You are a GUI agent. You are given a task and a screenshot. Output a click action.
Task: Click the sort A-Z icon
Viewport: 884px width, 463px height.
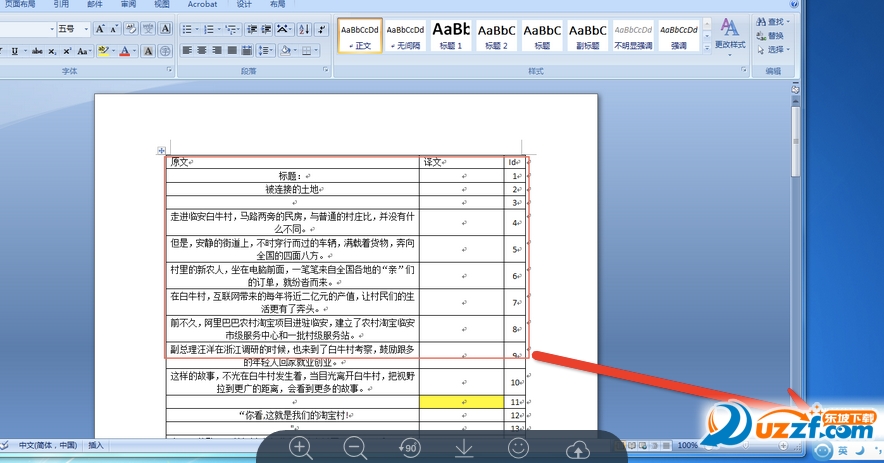304,29
